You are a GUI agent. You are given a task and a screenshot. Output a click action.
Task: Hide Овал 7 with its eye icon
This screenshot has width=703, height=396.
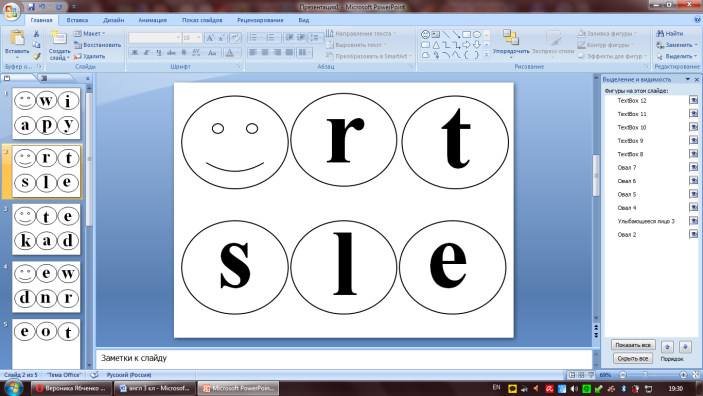(693, 167)
